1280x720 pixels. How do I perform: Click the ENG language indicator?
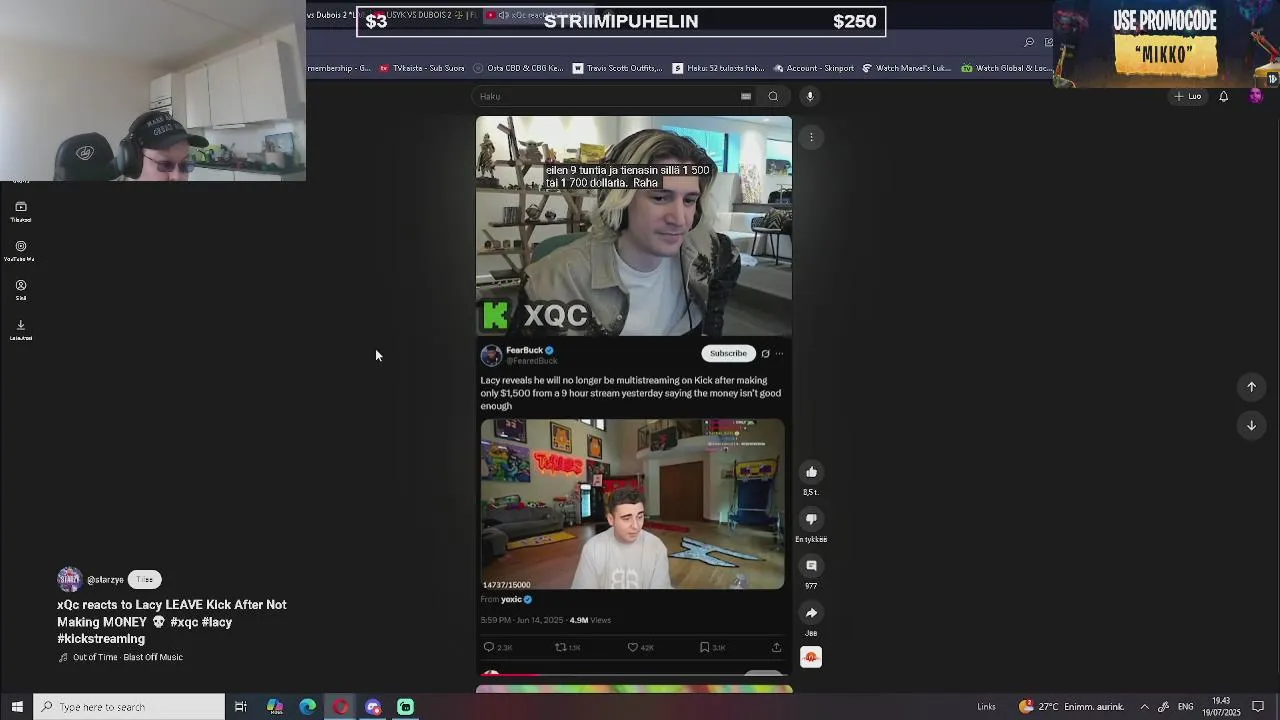[x=1185, y=707]
